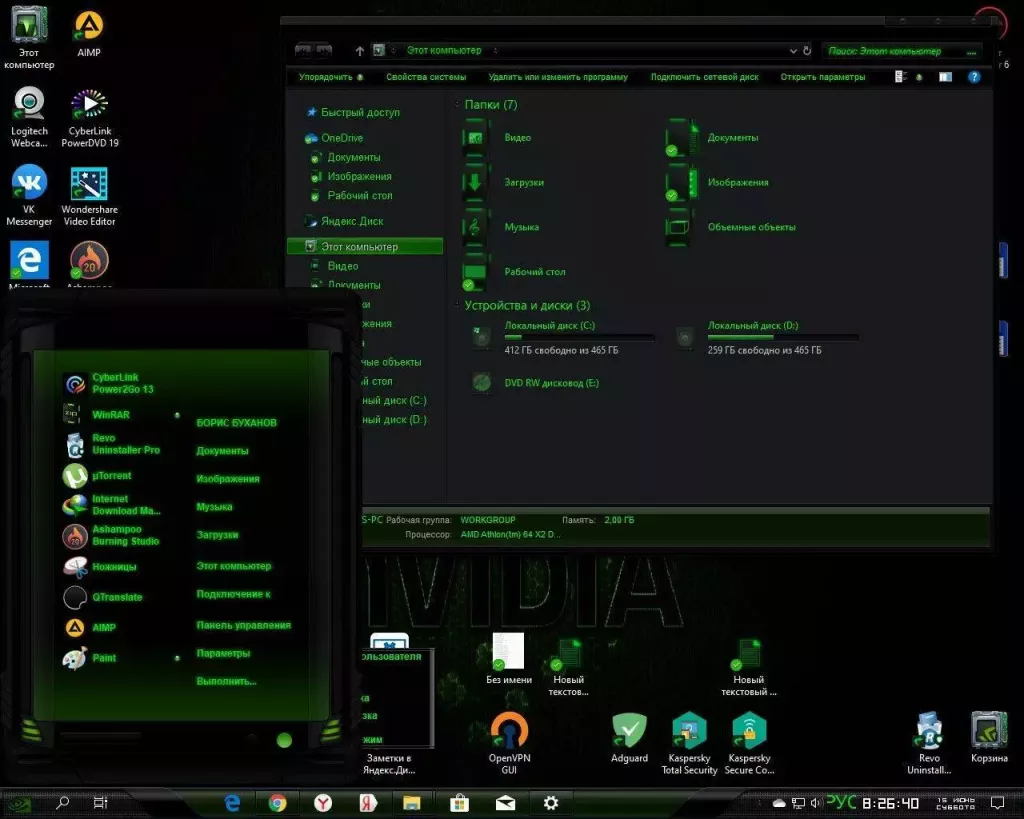Open Revo Uninstaller Pro in start menu

point(112,444)
